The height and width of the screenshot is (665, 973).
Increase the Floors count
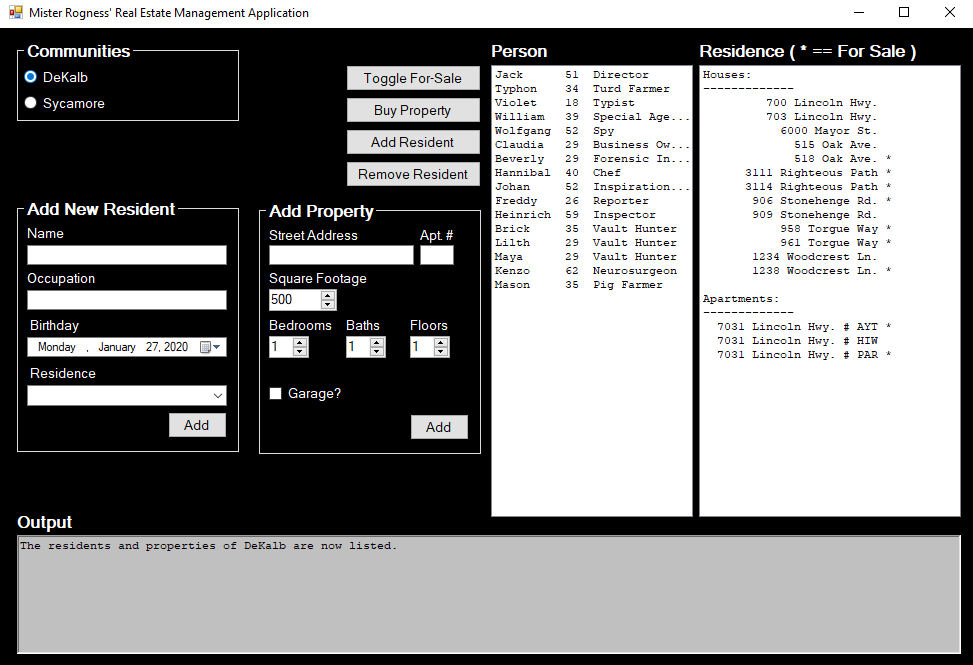(441, 342)
